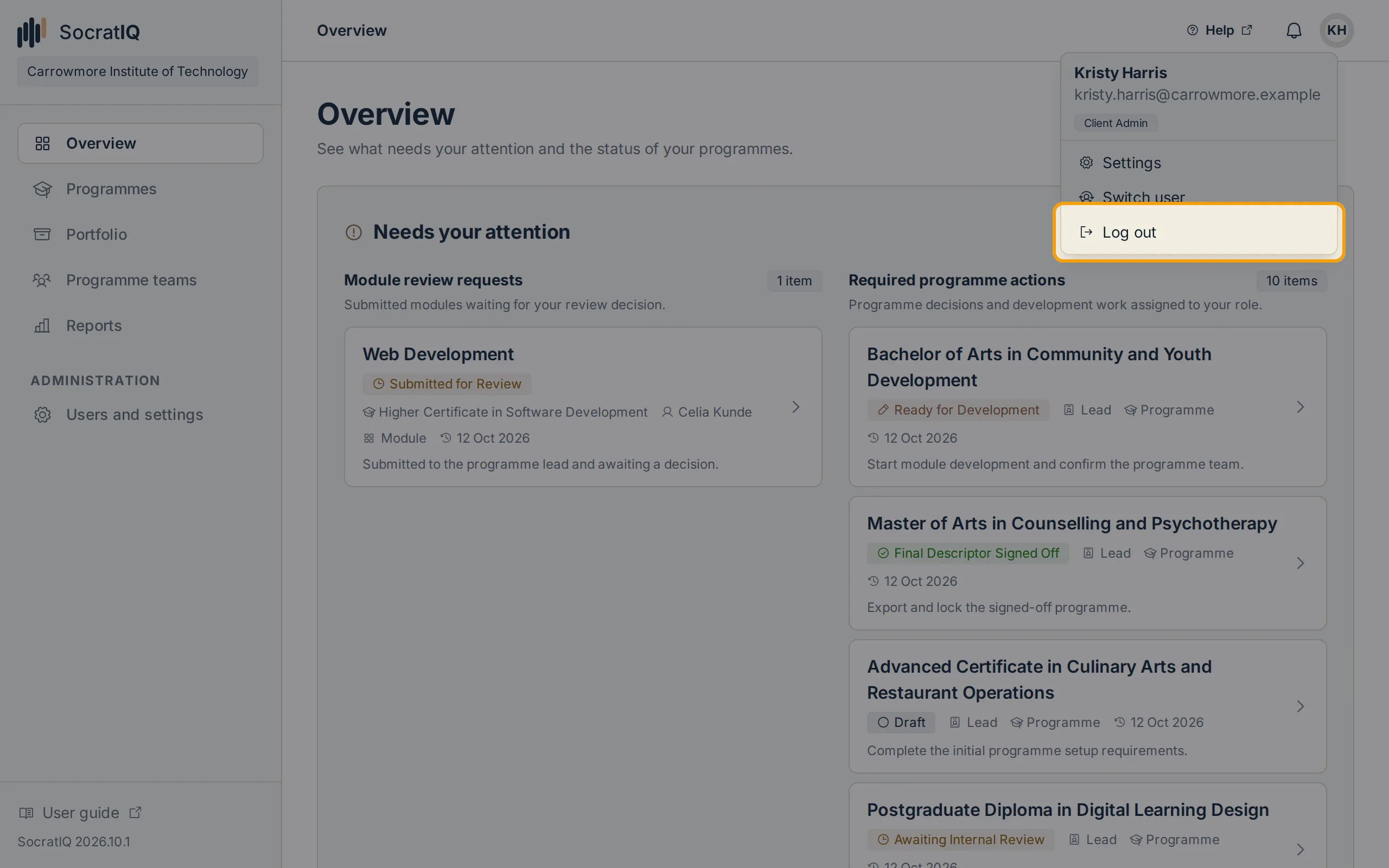Click the Overview grid icon in sidebar
Image resolution: width=1389 pixels, height=868 pixels.
(42, 143)
